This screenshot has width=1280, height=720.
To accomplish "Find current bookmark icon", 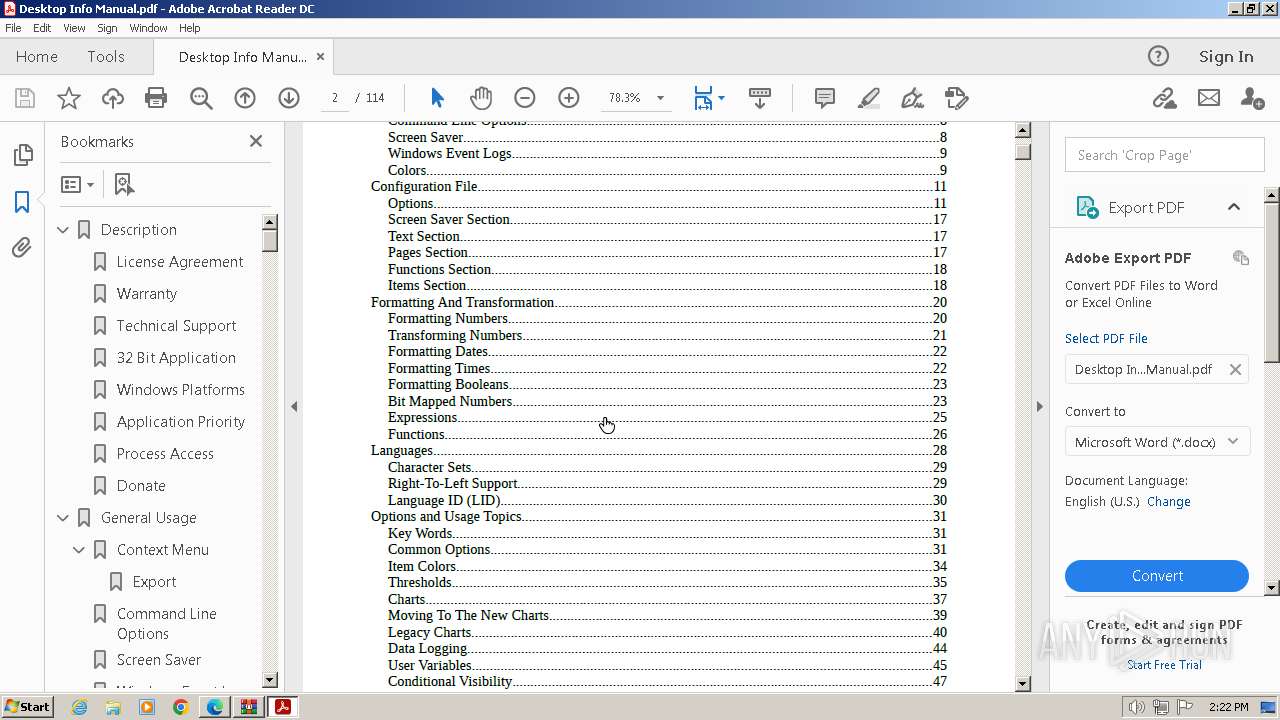I will [124, 184].
